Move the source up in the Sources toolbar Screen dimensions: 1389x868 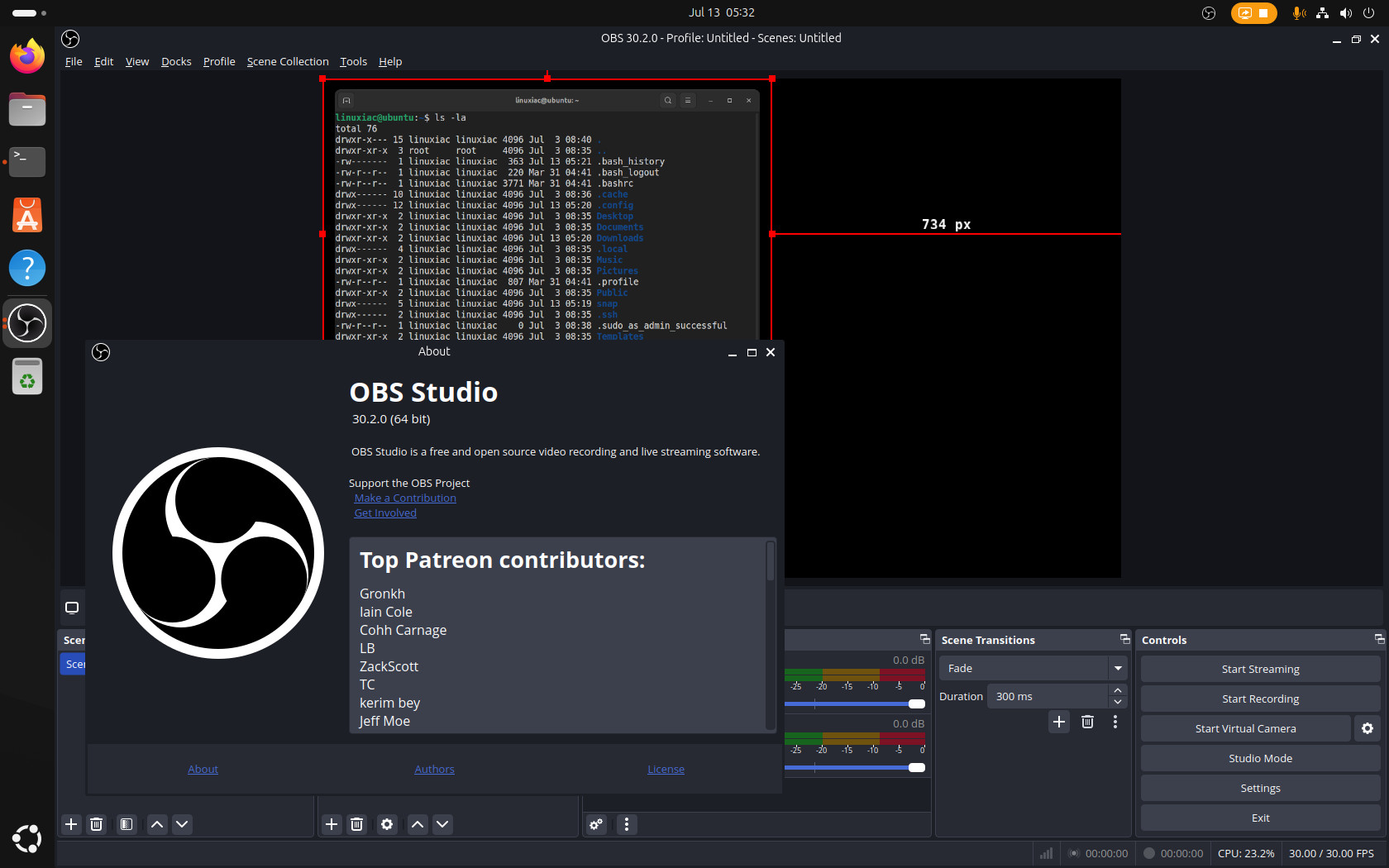(x=418, y=824)
